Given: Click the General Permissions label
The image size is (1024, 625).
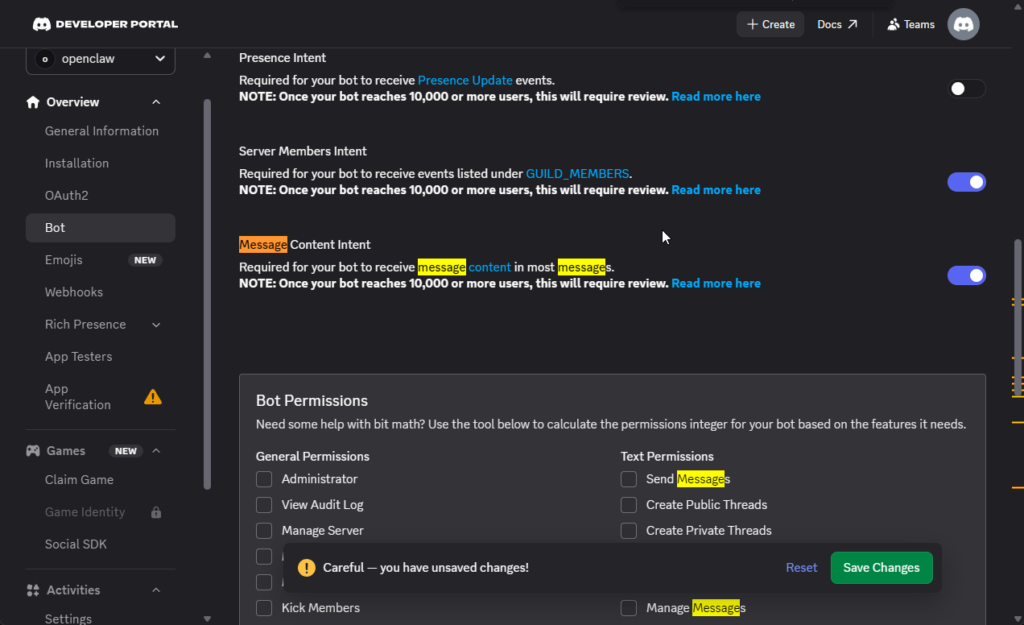Looking at the screenshot, I should 312,457.
